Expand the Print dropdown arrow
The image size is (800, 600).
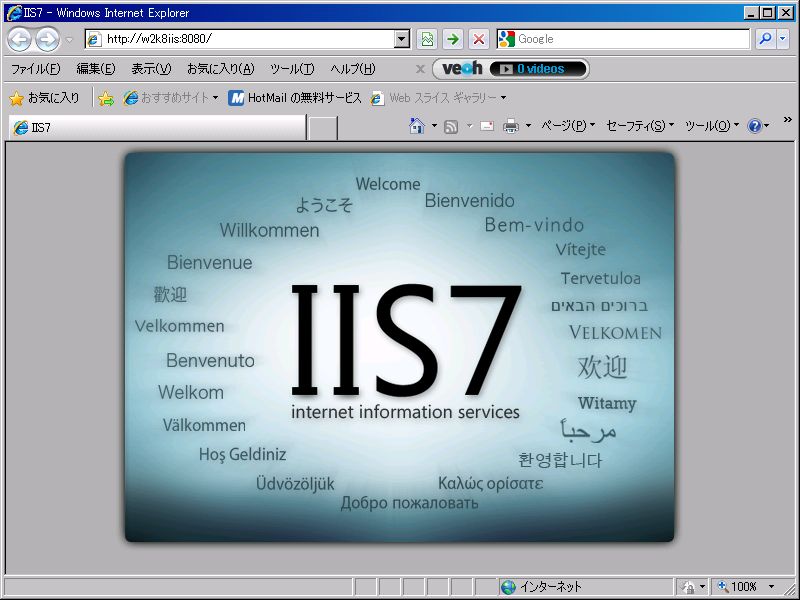tap(528, 126)
